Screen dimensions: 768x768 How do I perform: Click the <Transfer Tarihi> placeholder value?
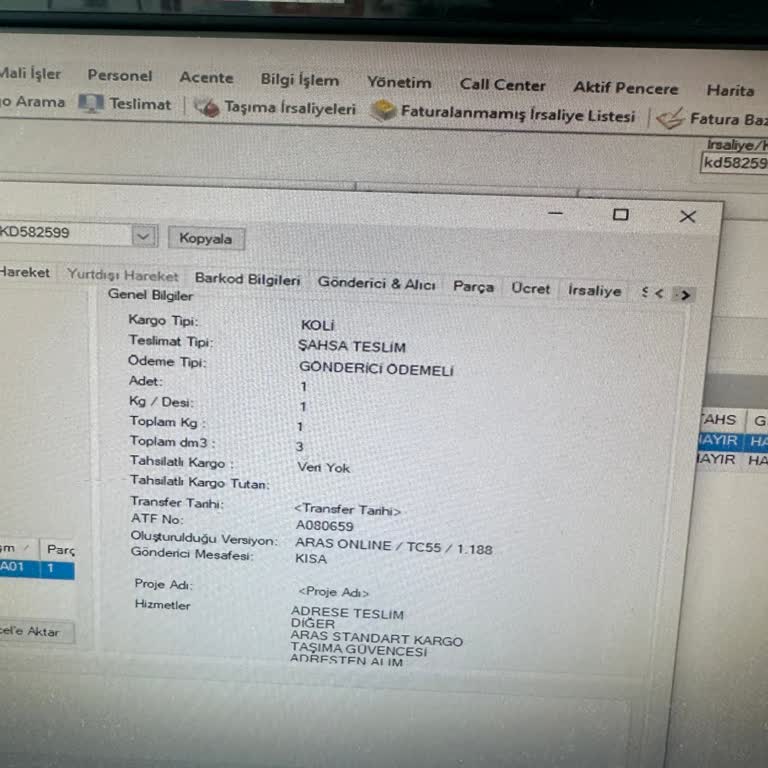[x=347, y=510]
